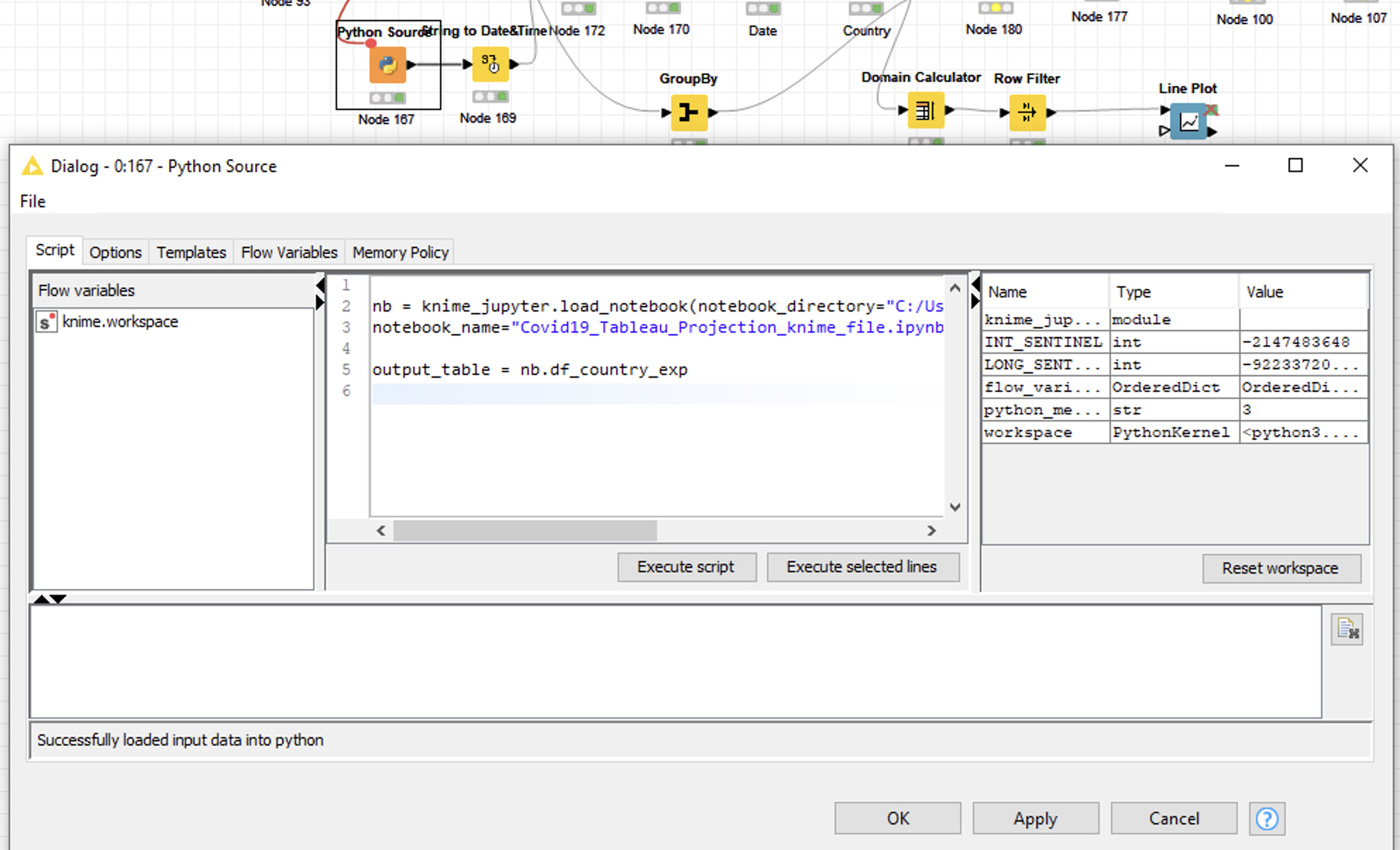Switch to the Options tab

[x=116, y=252]
